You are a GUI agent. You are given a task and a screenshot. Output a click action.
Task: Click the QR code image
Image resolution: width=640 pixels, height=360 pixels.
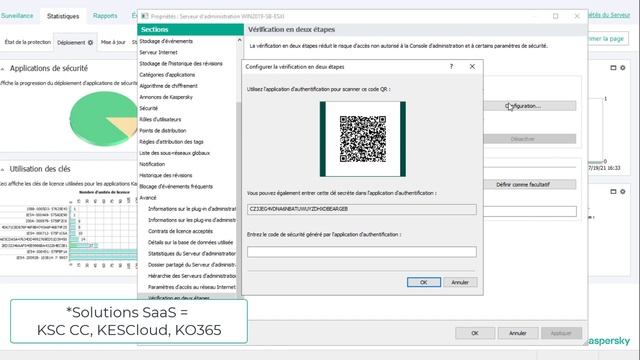[x=363, y=139]
